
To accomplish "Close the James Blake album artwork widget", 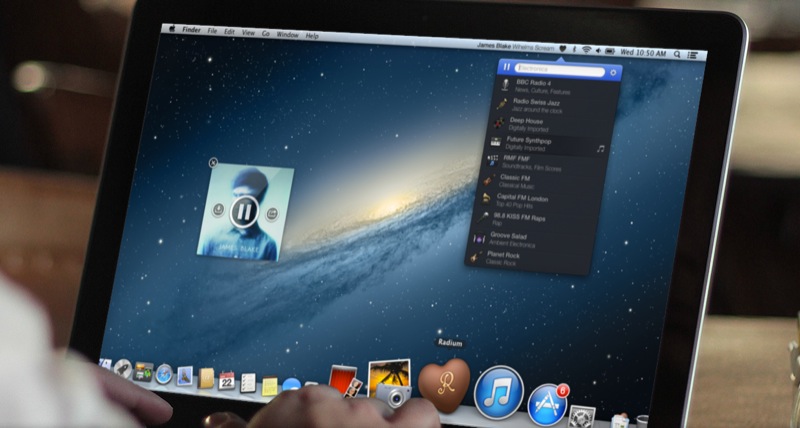I will pos(213,162).
